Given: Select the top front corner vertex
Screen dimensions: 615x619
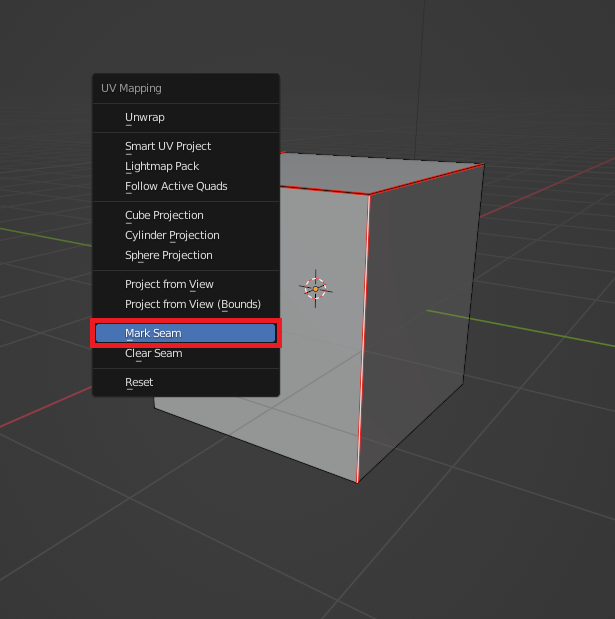Looking at the screenshot, I should (369, 195).
